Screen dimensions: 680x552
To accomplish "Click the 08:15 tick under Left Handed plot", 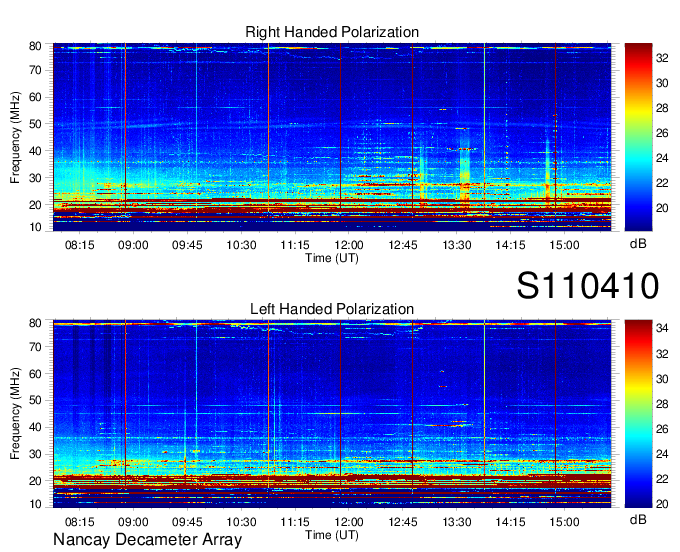I will pyautogui.click(x=79, y=522).
